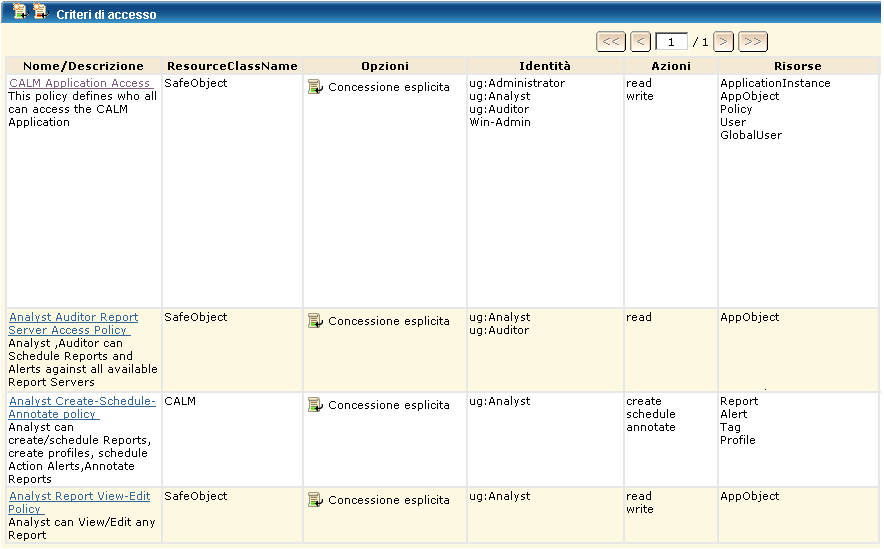Image resolution: width=884 pixels, height=549 pixels.
Task: Click the 'annotate' action entry
Action: (x=651, y=427)
